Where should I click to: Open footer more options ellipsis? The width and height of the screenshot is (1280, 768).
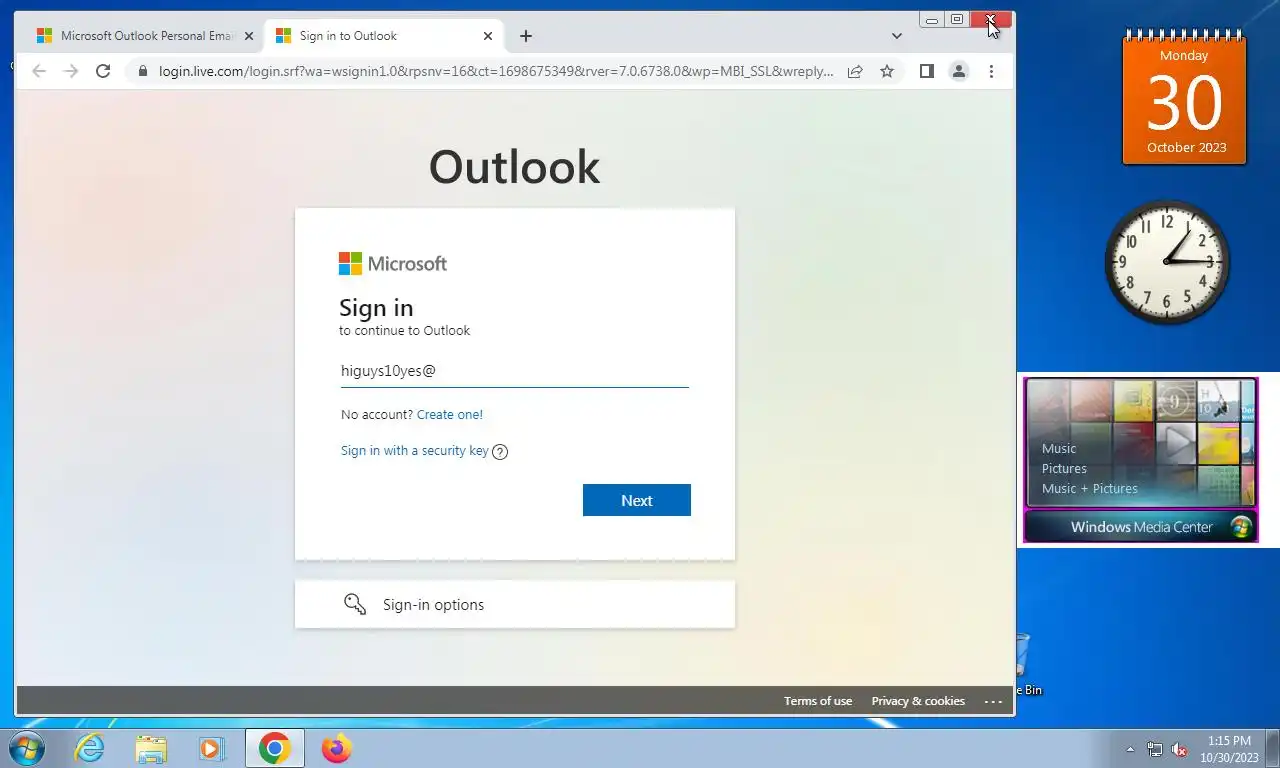pos(993,701)
